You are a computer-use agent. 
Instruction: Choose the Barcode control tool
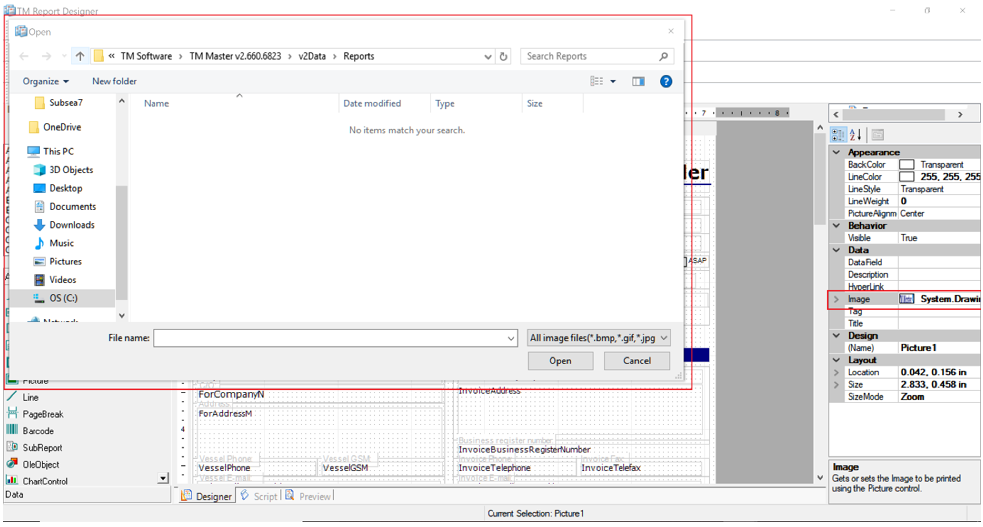38,431
